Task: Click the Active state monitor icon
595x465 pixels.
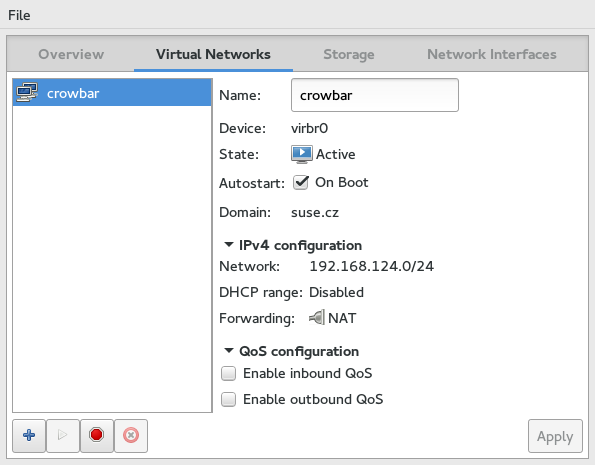Action: (x=302, y=154)
